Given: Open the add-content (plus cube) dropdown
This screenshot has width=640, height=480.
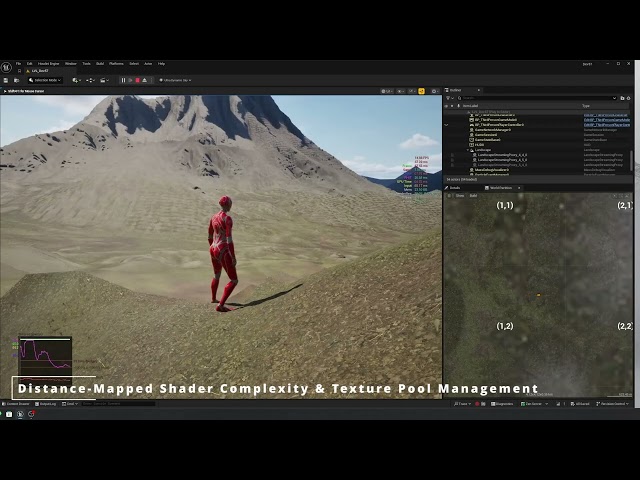Looking at the screenshot, I should 76,80.
